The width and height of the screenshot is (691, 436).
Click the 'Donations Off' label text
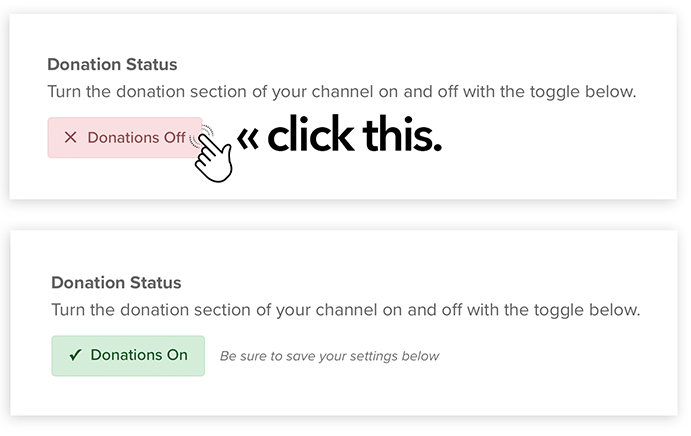tap(137, 138)
